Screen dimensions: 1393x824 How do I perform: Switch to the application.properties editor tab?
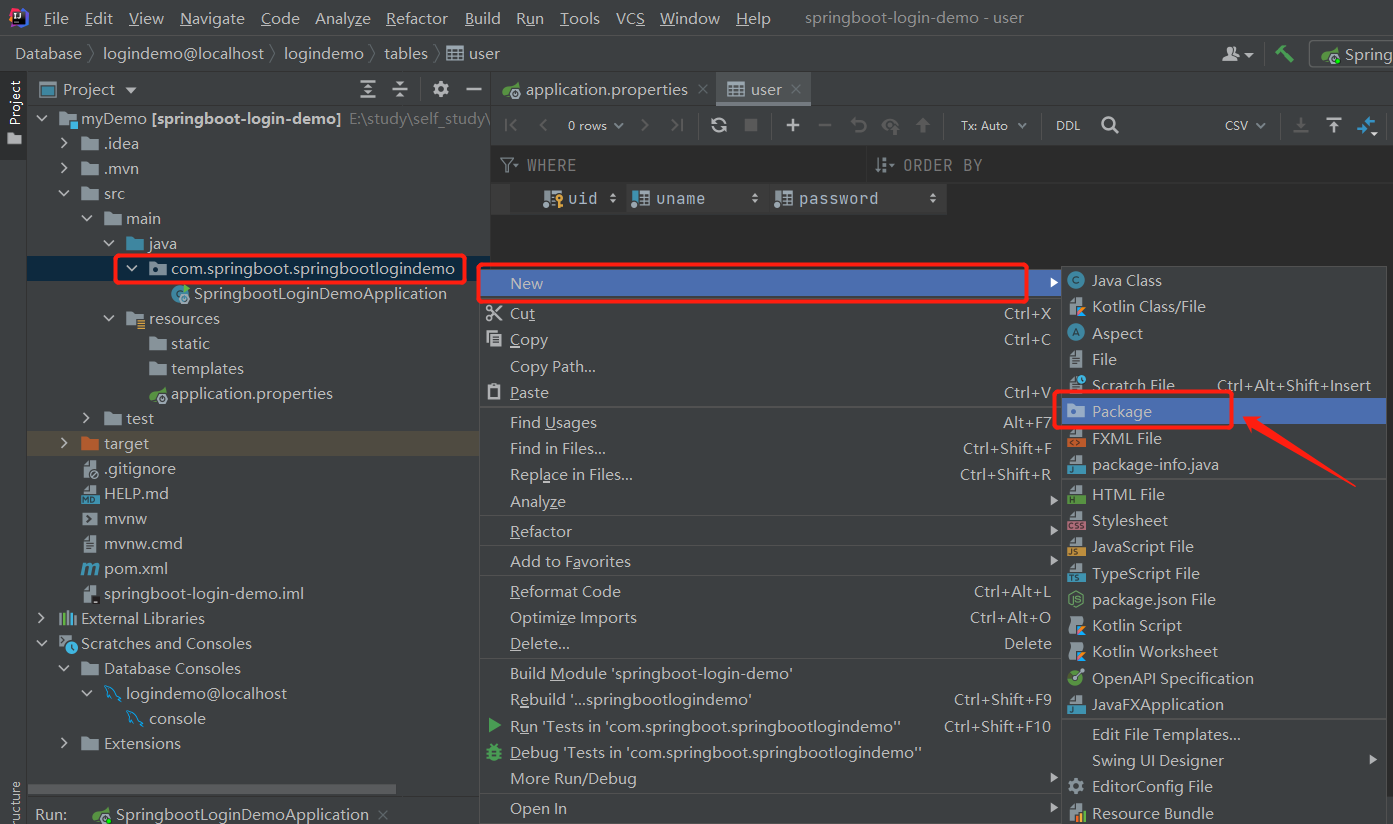tap(606, 90)
